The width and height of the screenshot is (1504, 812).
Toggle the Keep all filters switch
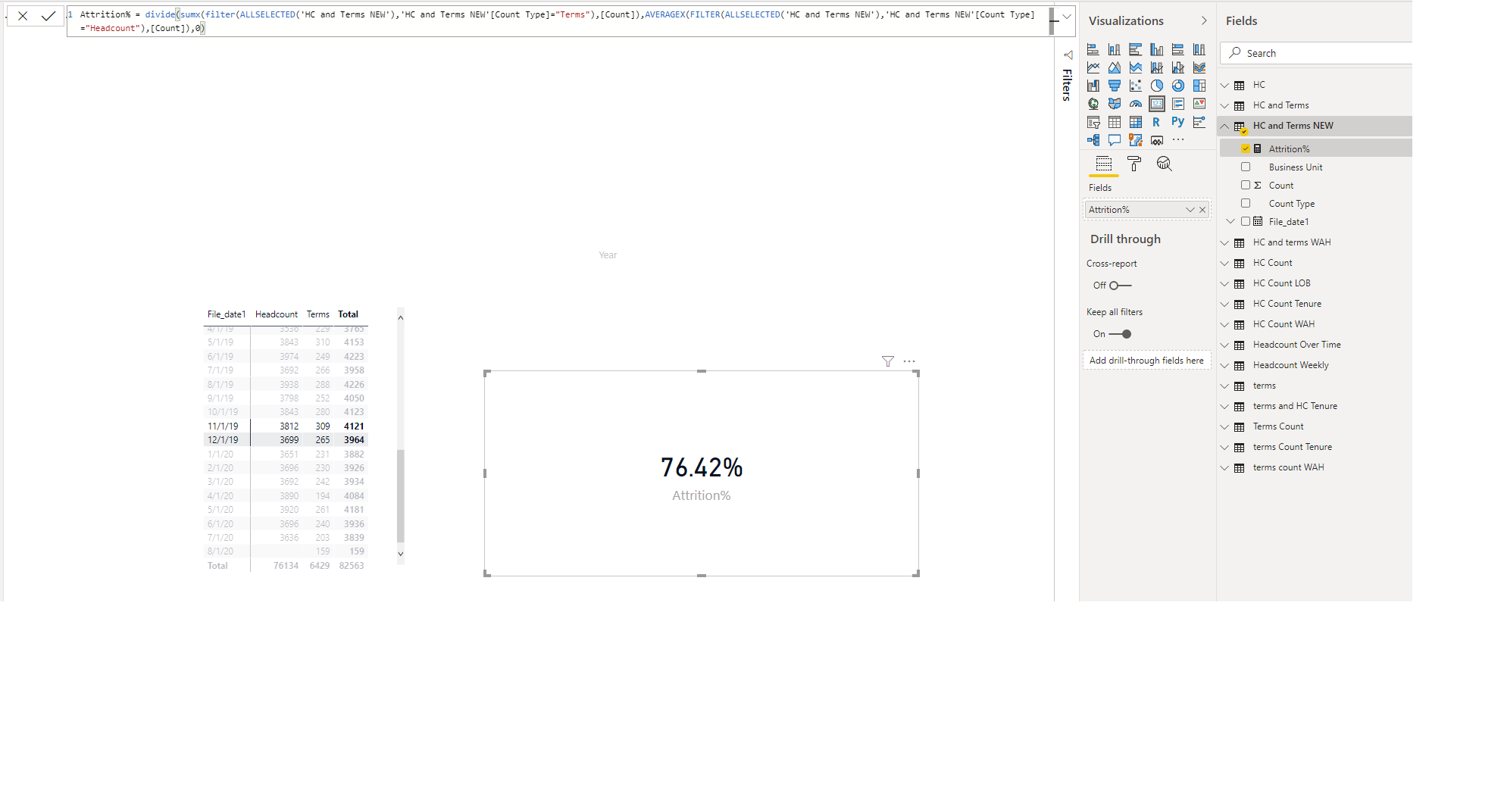tap(1120, 334)
